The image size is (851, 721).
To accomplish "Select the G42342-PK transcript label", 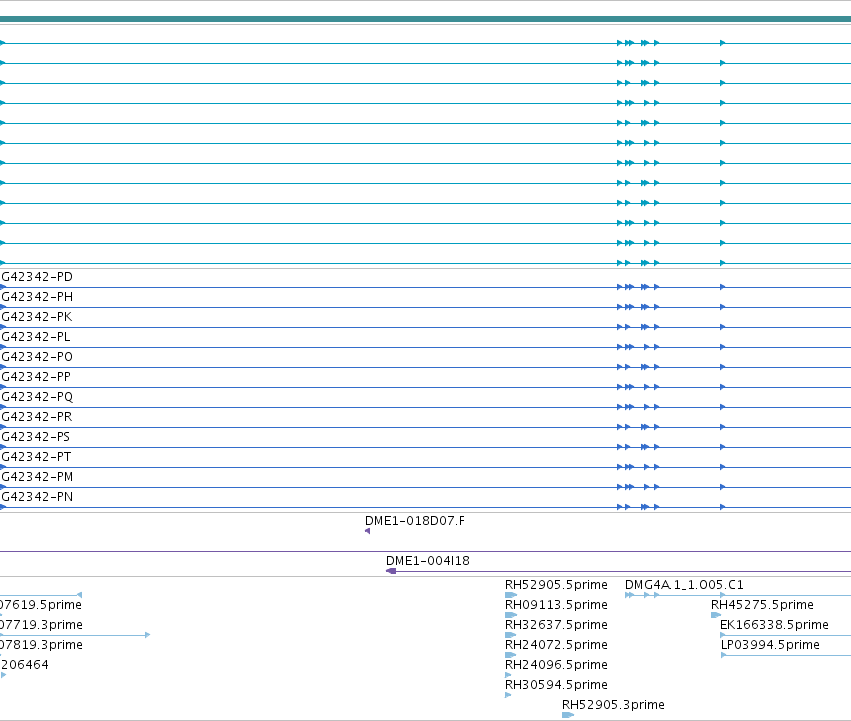I will point(37,317).
